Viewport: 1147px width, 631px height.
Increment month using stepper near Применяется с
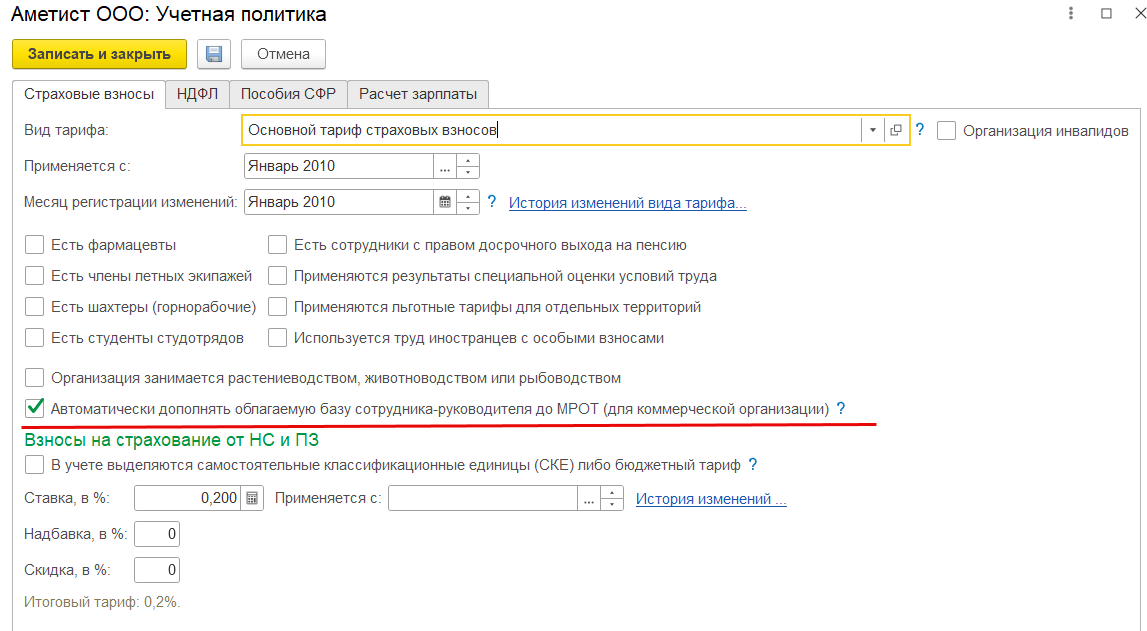(x=466, y=161)
